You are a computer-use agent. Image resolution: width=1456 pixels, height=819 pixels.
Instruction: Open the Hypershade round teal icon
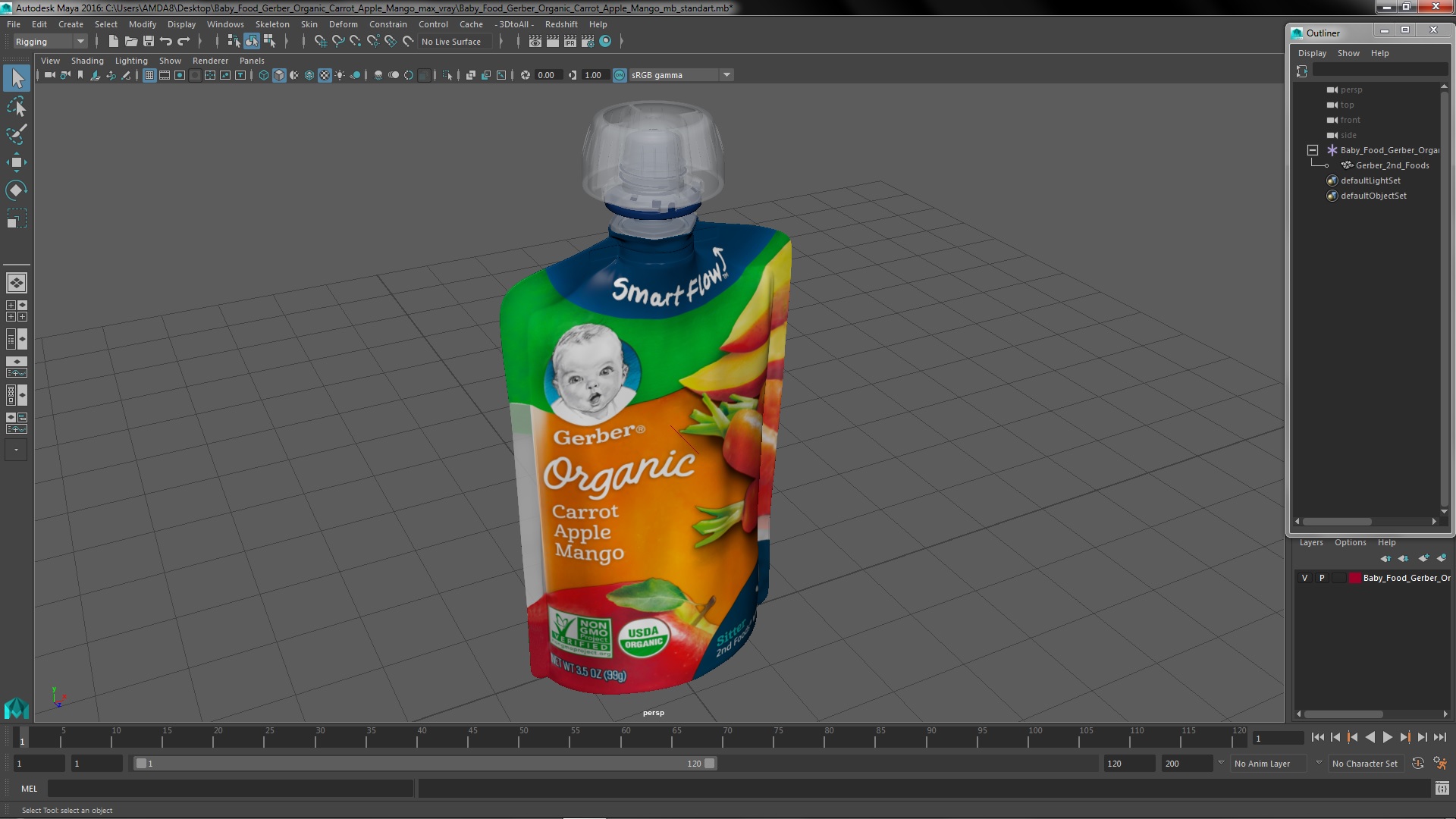tap(605, 42)
